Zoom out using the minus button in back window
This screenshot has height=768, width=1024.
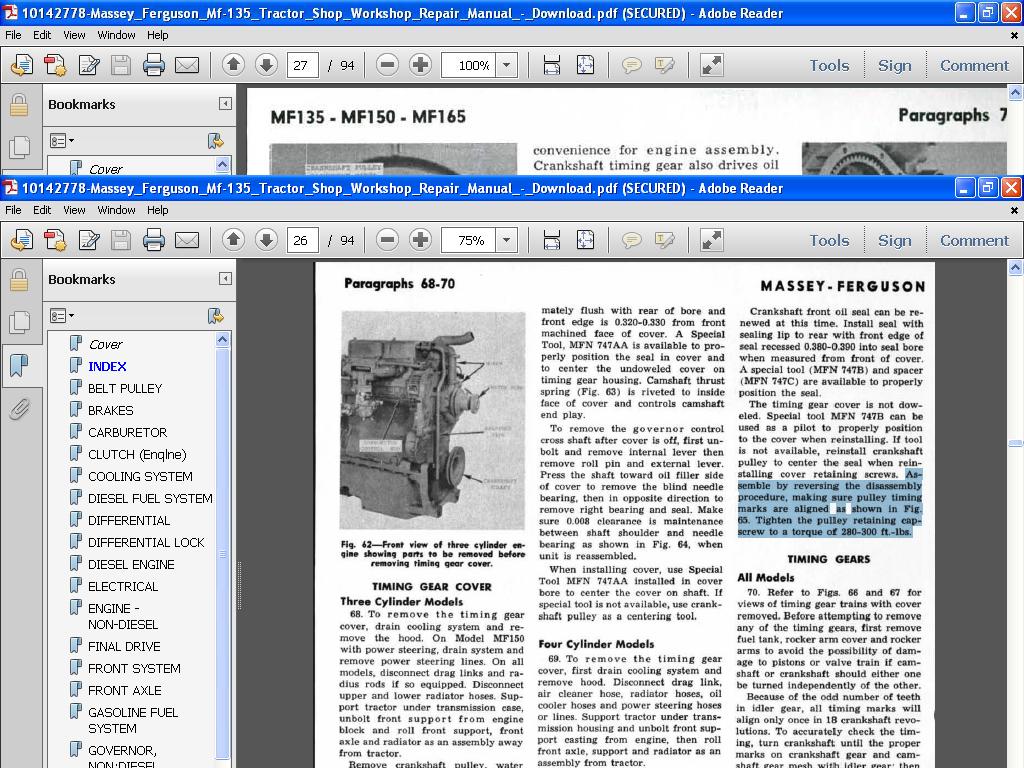pos(387,65)
